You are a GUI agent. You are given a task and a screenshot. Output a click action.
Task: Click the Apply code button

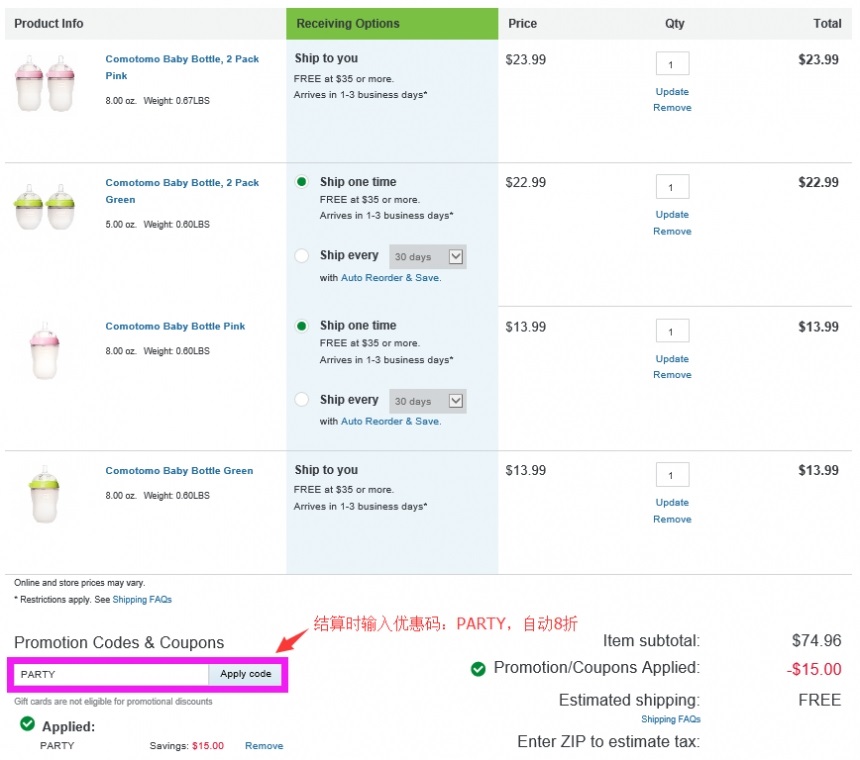[x=245, y=674]
